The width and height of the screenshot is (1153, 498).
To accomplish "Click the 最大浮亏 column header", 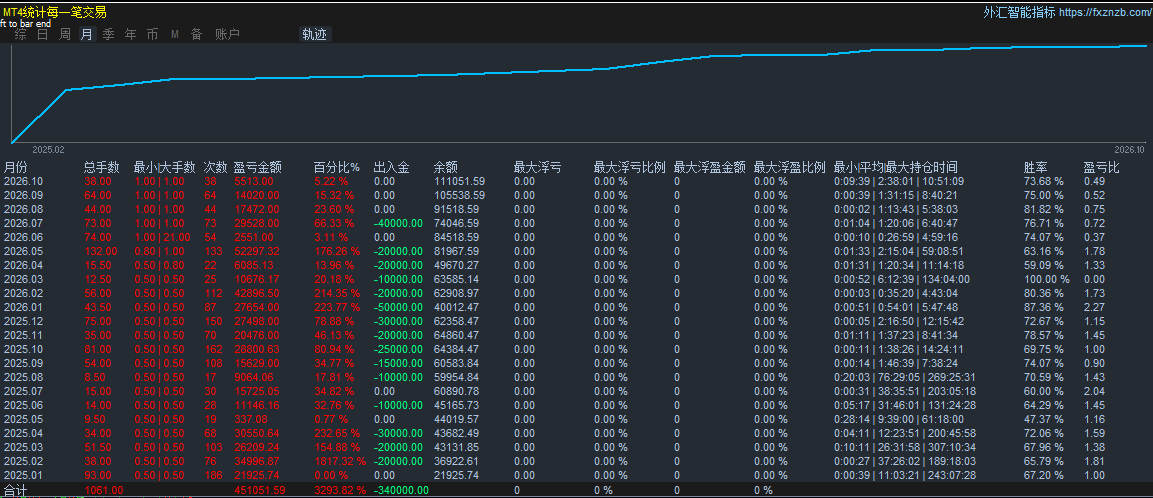I will [x=538, y=168].
